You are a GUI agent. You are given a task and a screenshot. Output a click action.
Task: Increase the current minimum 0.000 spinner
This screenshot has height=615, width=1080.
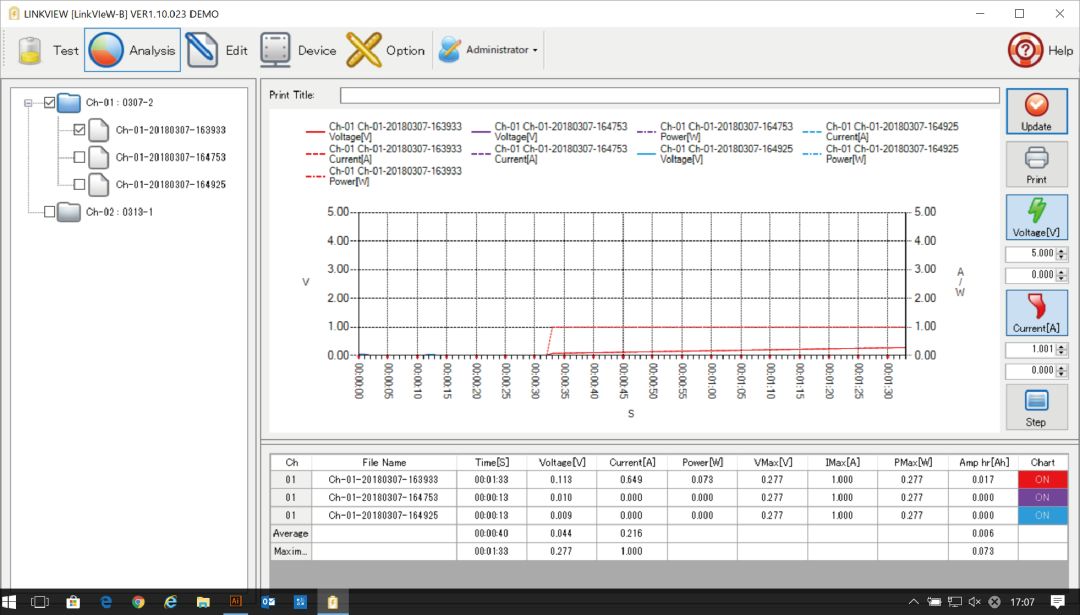tap(1061, 368)
